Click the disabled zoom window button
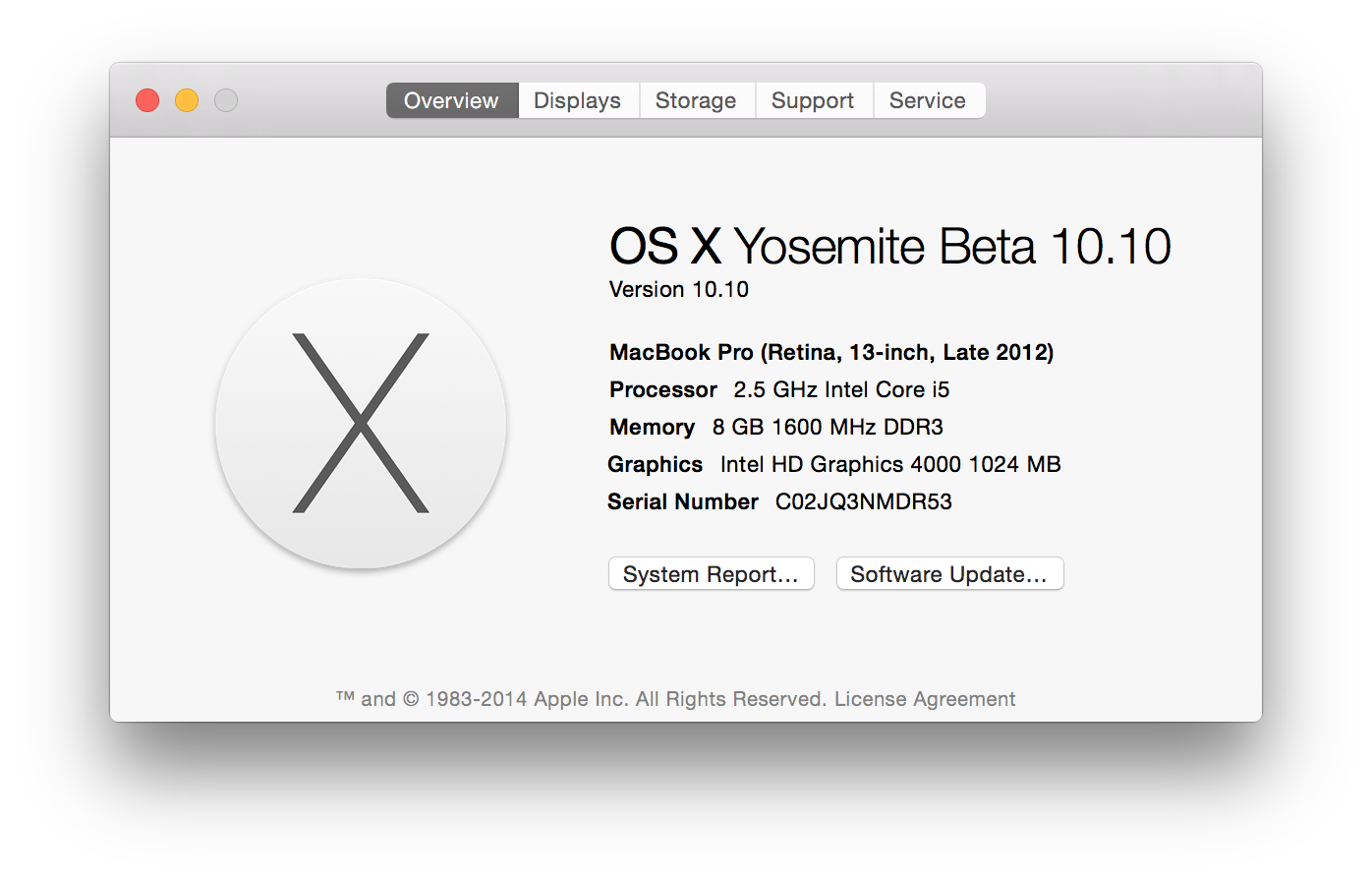 (226, 100)
